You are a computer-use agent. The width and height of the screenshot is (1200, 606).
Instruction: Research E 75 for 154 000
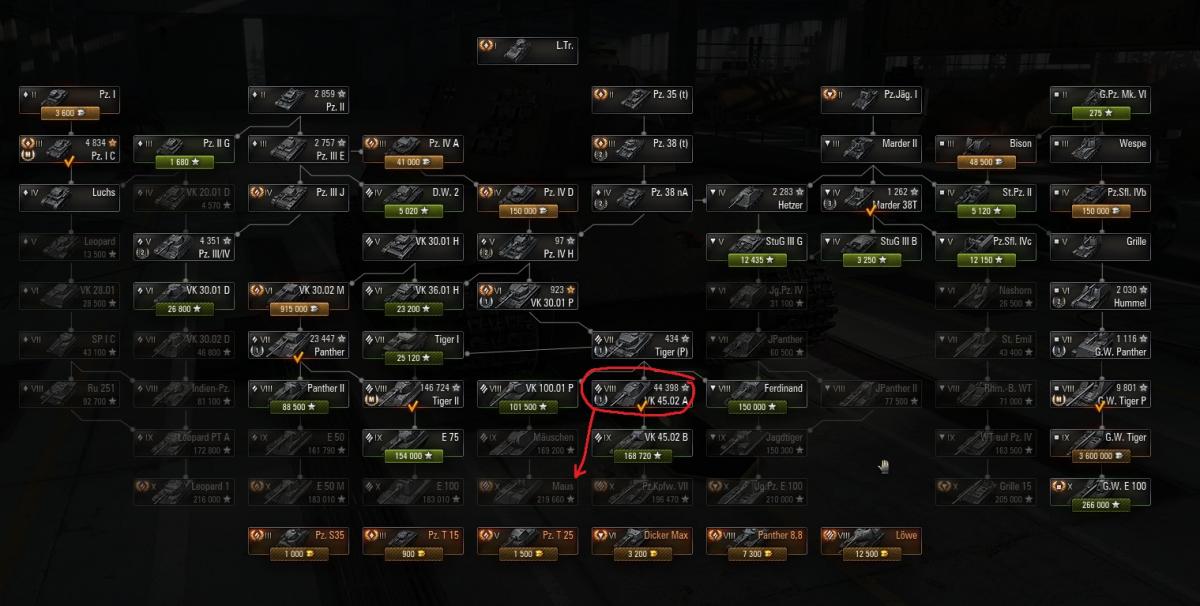click(412, 457)
